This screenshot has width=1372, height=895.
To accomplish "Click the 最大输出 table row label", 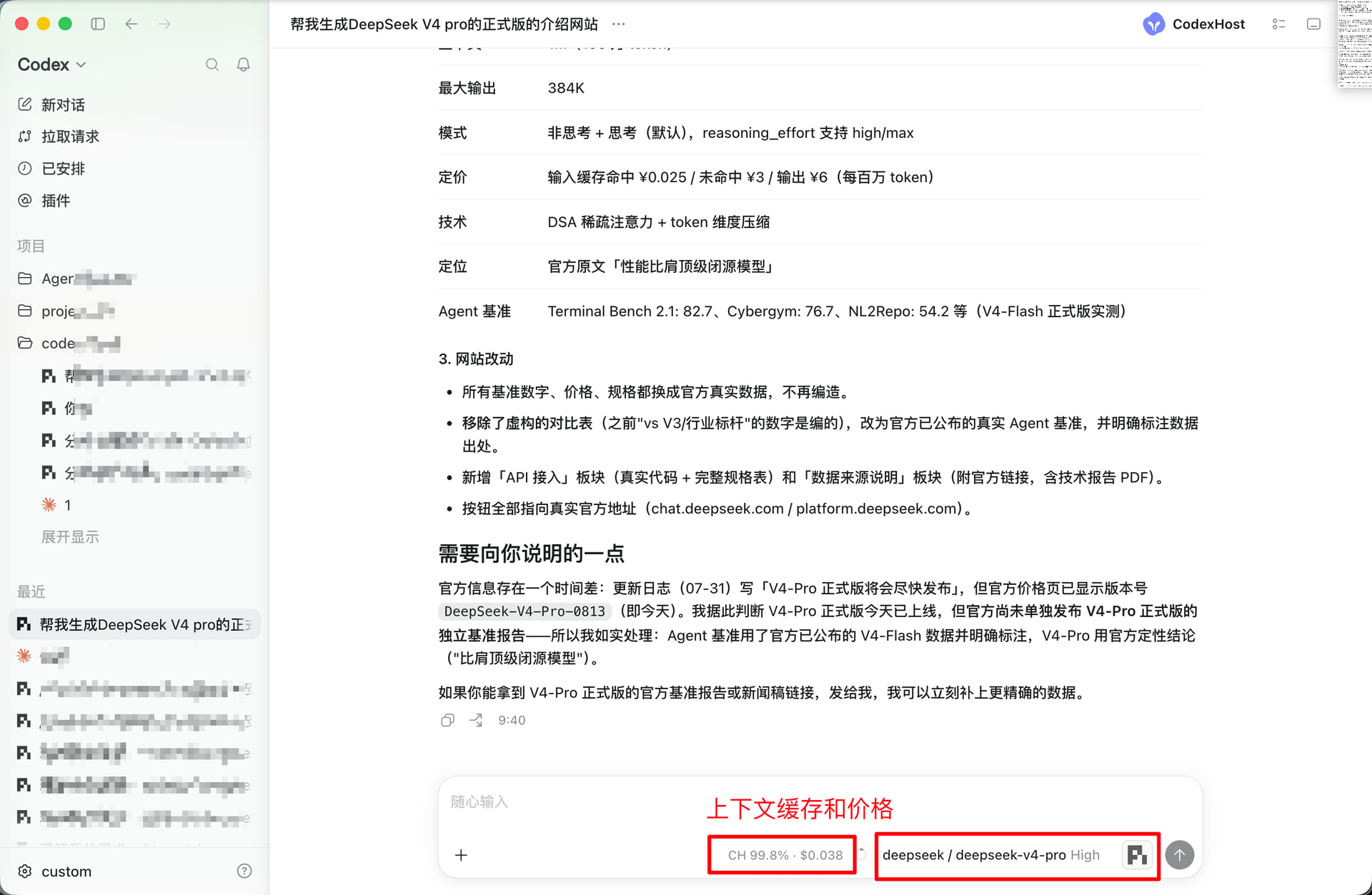I will (x=467, y=88).
